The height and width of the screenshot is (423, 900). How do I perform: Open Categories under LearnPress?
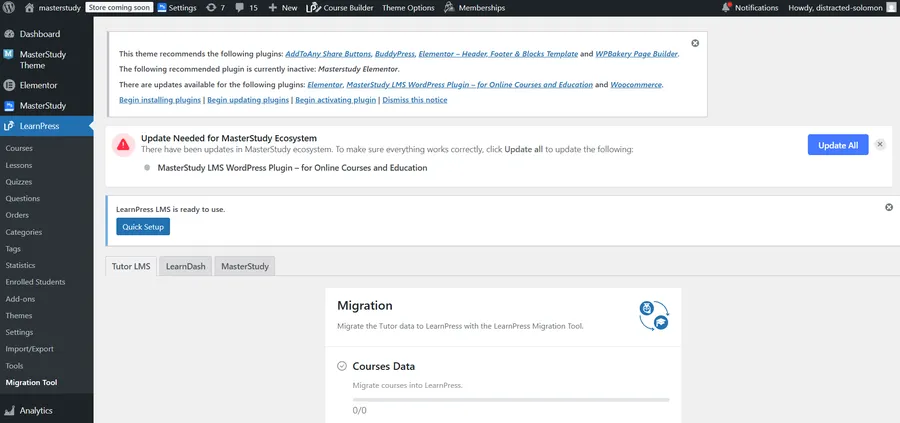click(x=24, y=232)
